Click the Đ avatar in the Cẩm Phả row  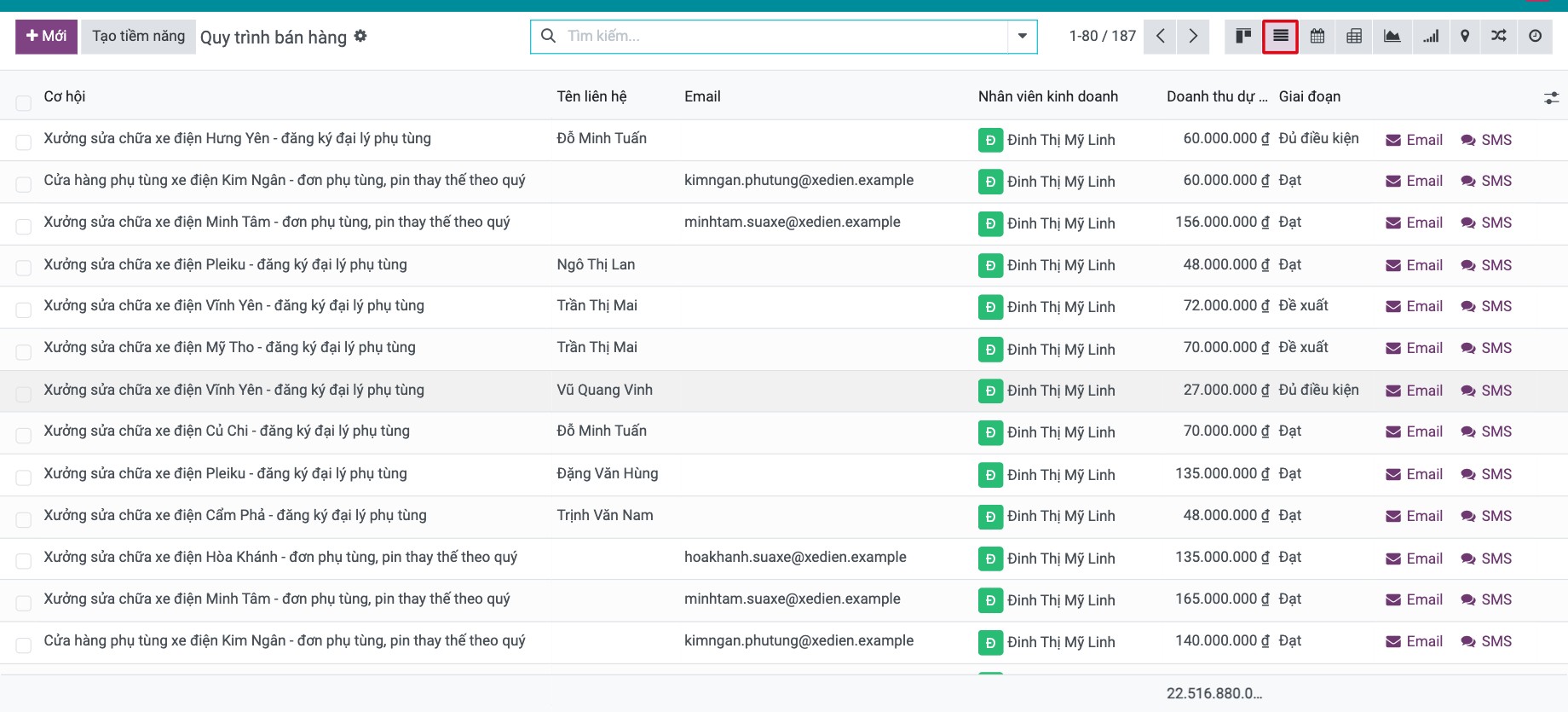tap(990, 516)
